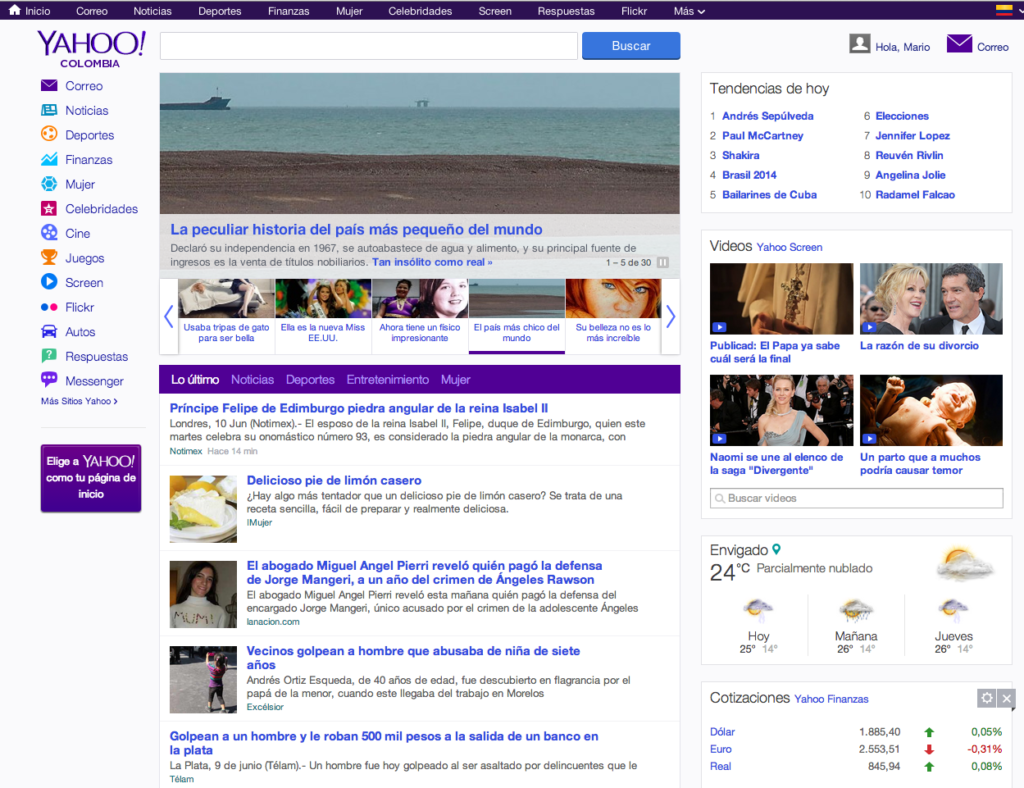Click the Cine film reel icon

pos(49,233)
